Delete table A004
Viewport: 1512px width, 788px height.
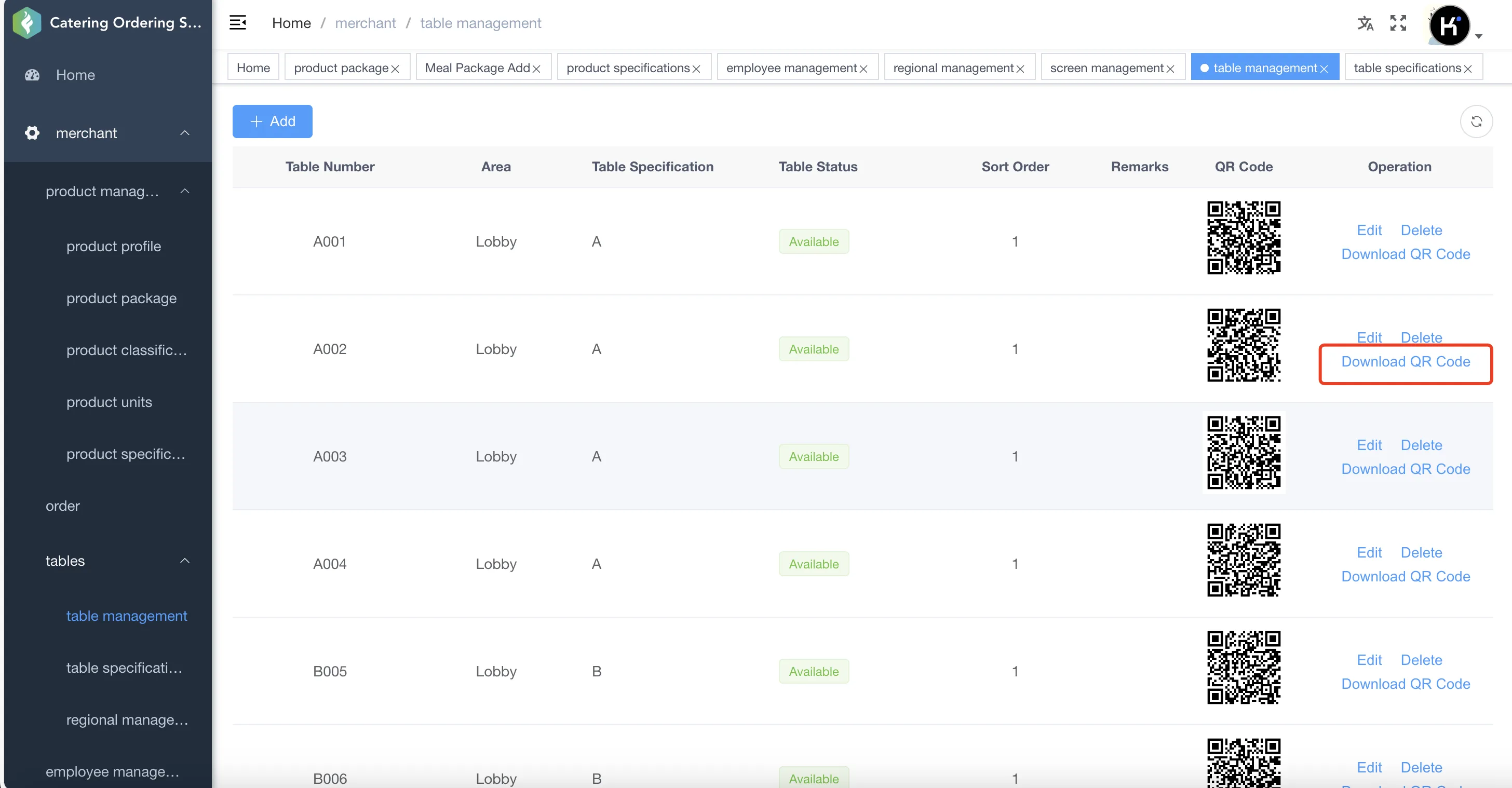tap(1421, 552)
